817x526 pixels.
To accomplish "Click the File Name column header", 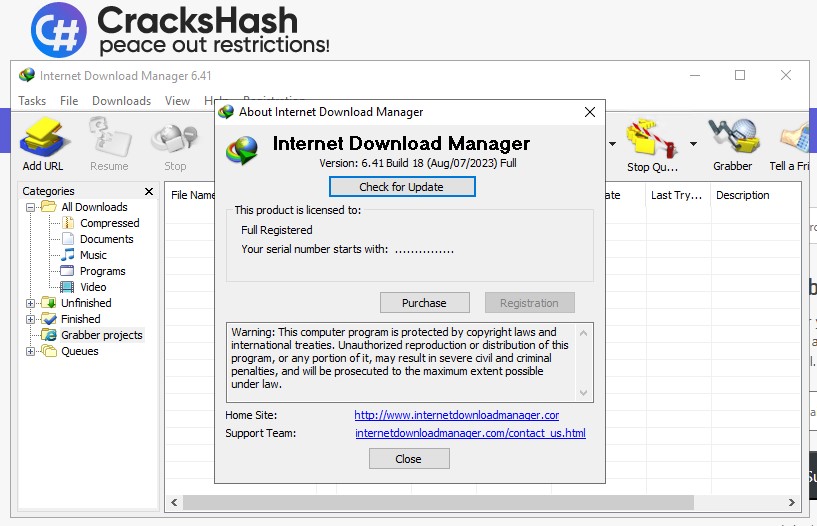I will (x=193, y=195).
